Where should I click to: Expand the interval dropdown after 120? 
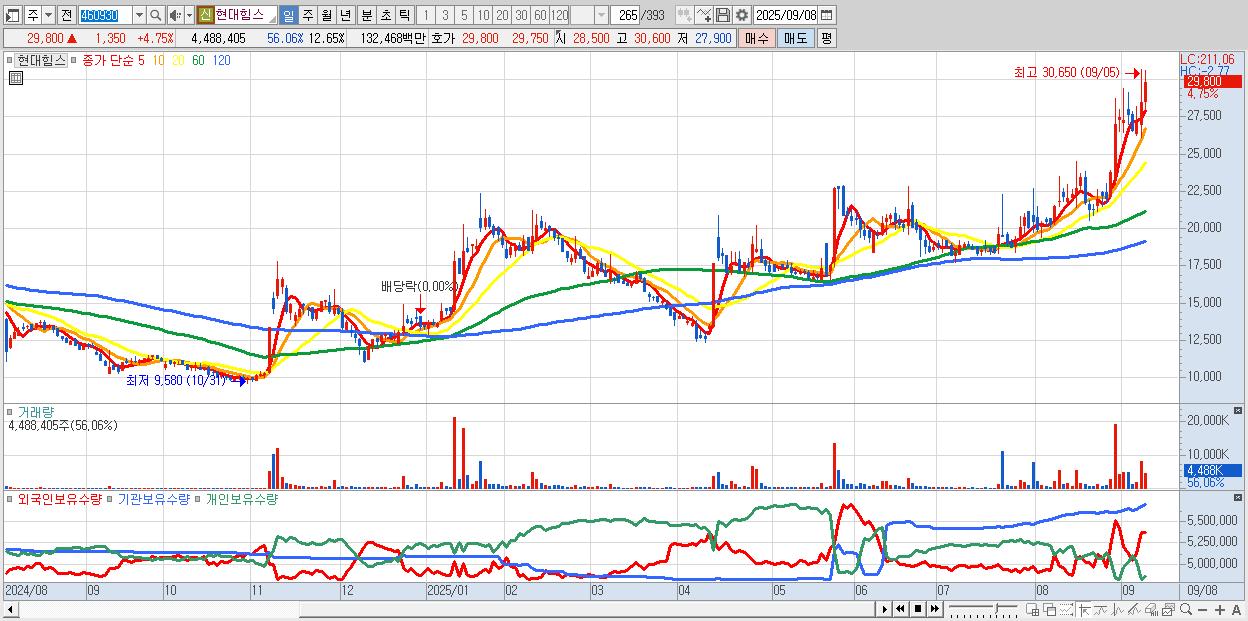pyautogui.click(x=601, y=15)
